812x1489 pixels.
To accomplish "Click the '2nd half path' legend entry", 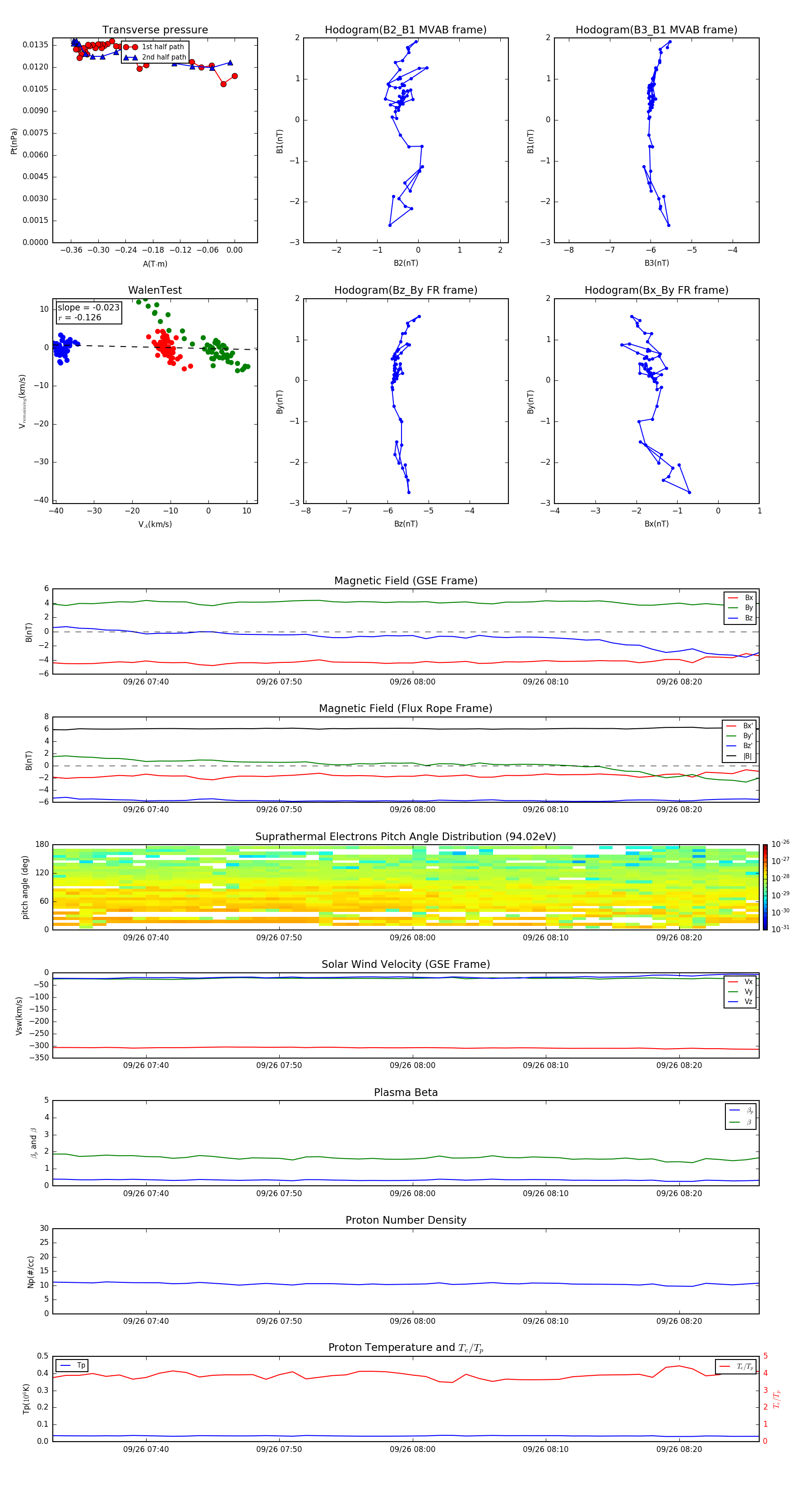I will click(x=156, y=57).
